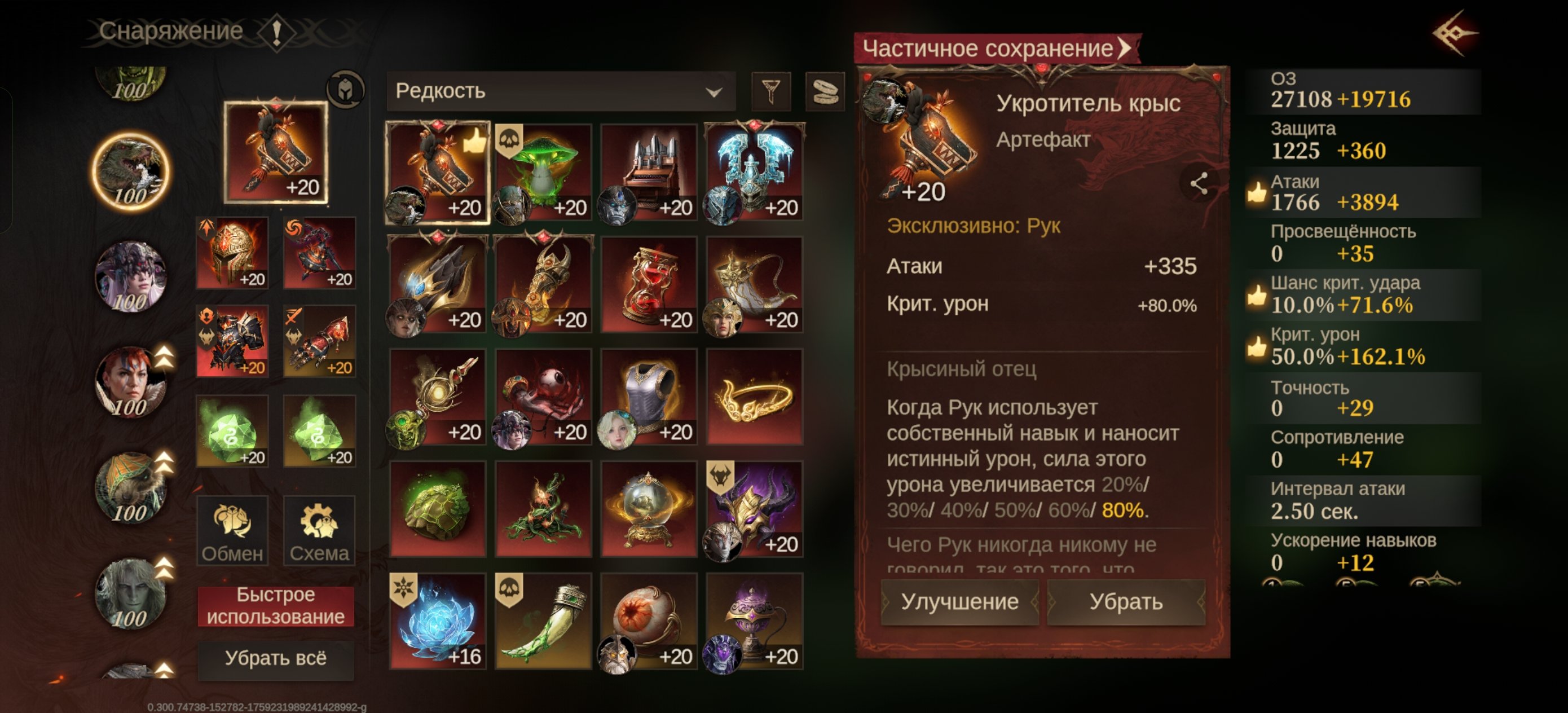Toggle the helmet view icon above equipped artifact

[345, 90]
